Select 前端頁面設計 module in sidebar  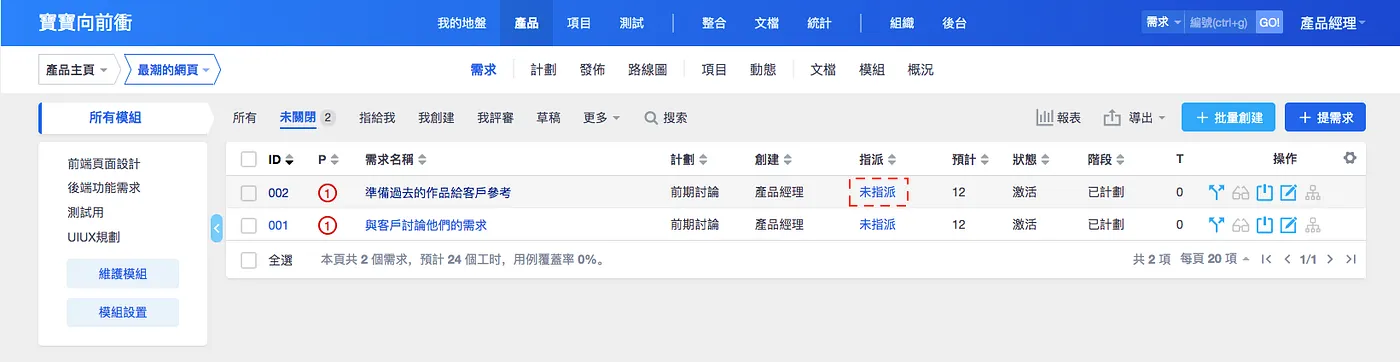(104, 164)
